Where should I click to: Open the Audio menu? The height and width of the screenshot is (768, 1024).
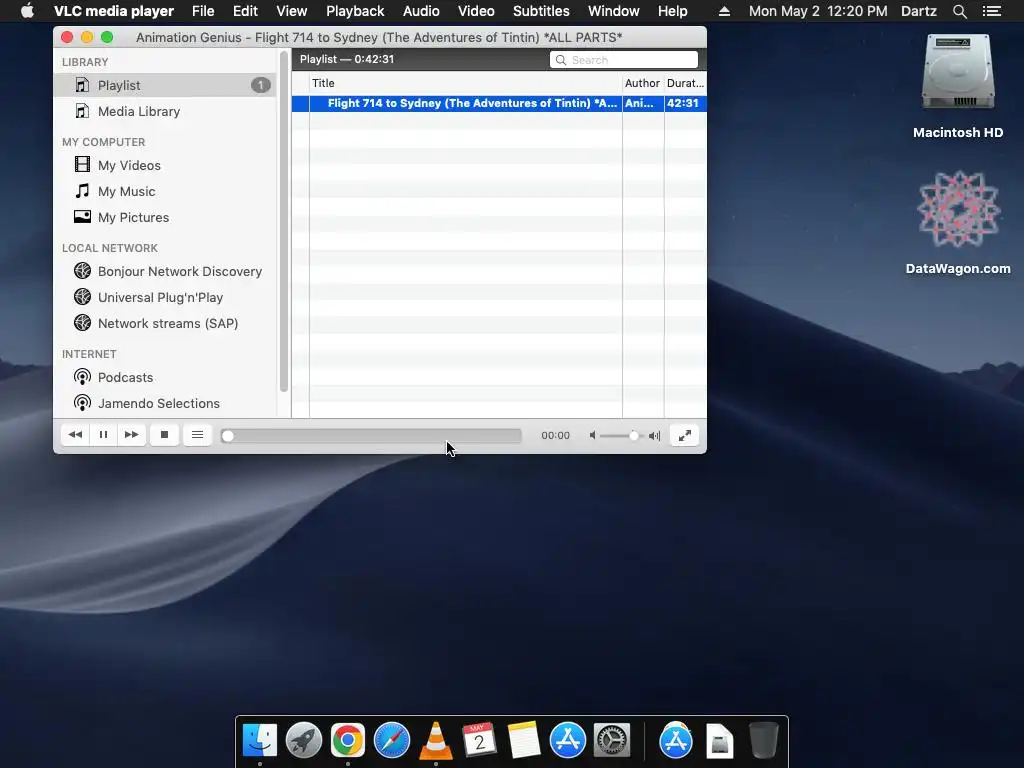pos(421,11)
